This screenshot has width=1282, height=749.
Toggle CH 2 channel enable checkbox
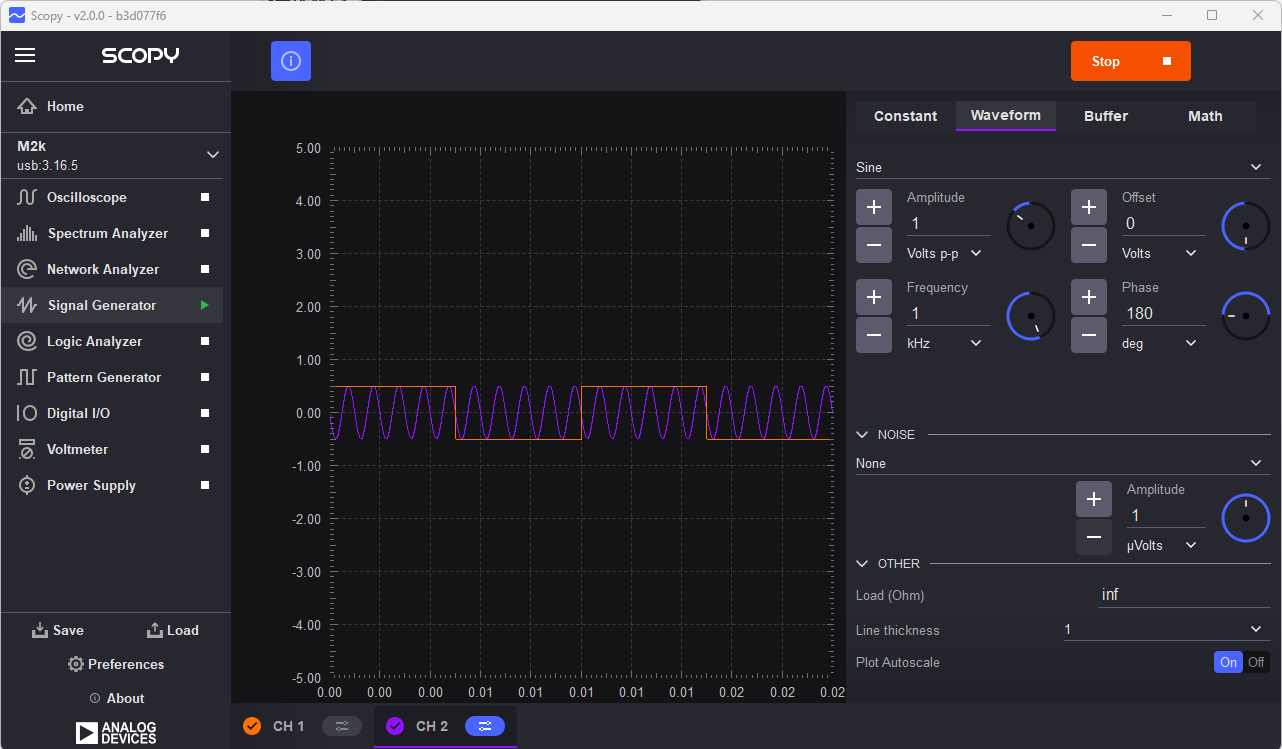pos(395,726)
